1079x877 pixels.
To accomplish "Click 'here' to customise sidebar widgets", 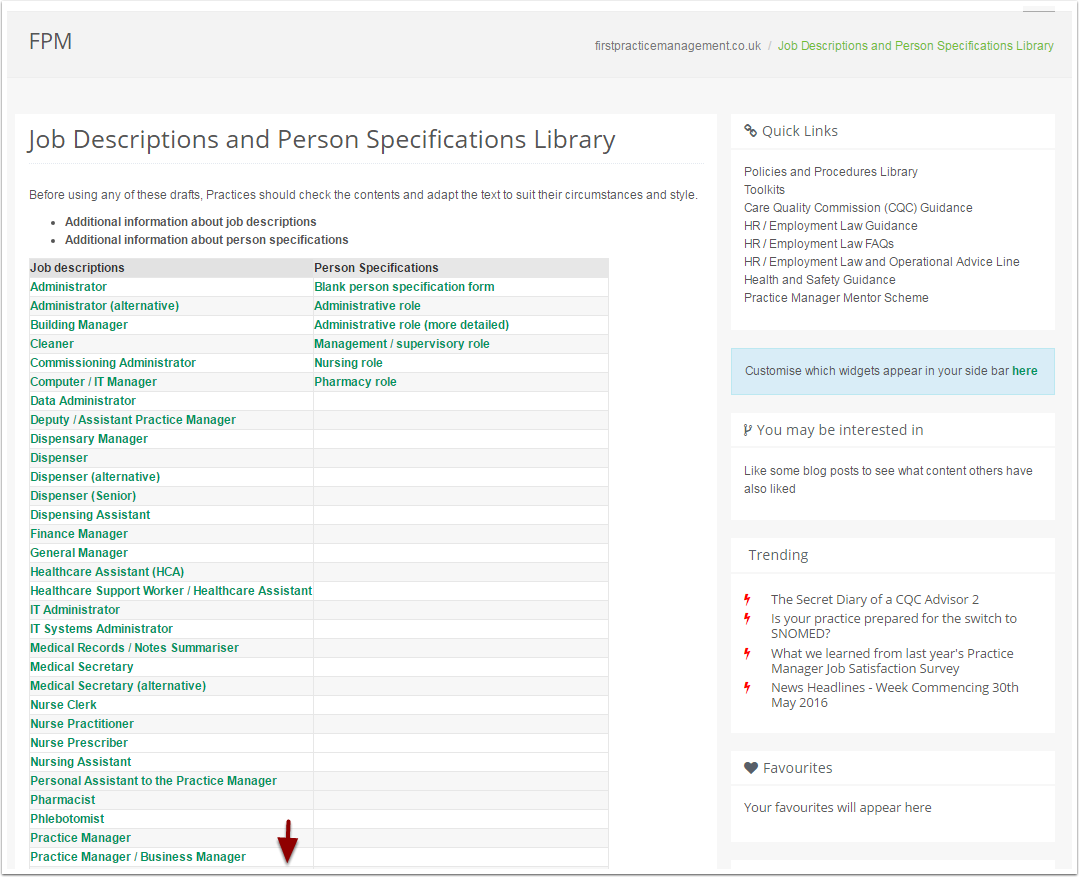I will coord(1024,371).
